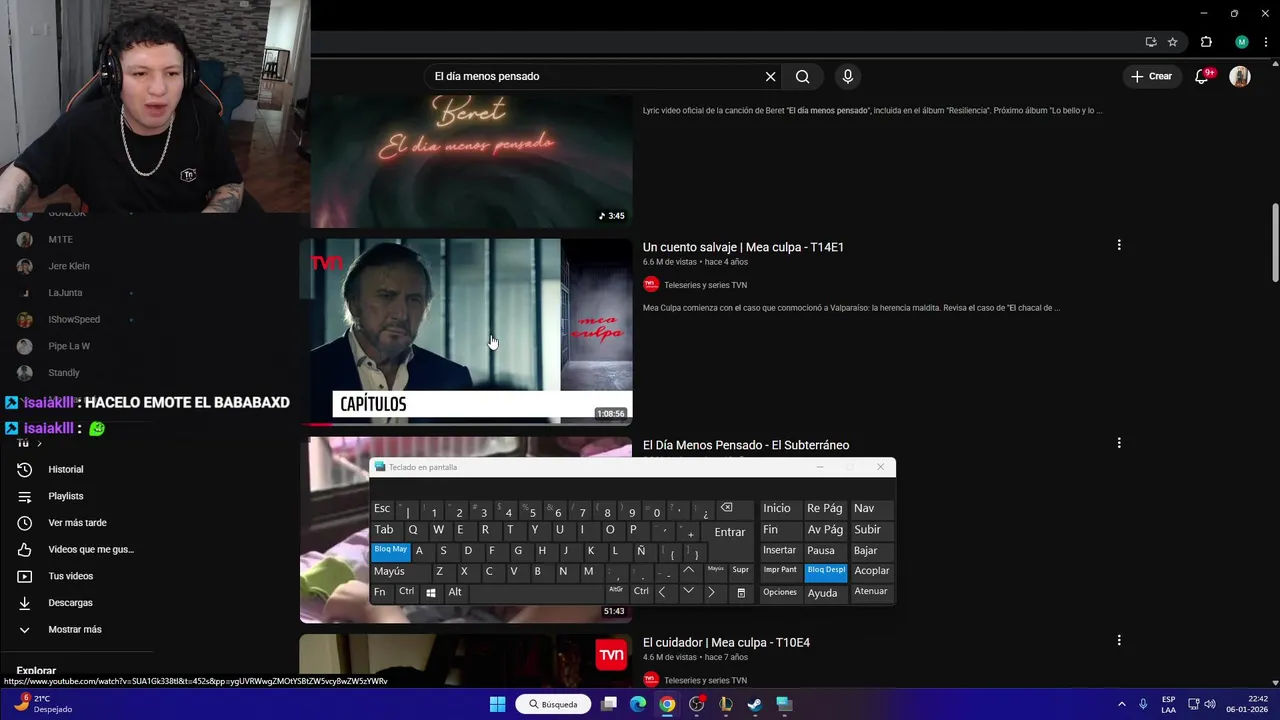
Task: Click the space bar on the on-screen keyboard
Action: [x=536, y=592]
